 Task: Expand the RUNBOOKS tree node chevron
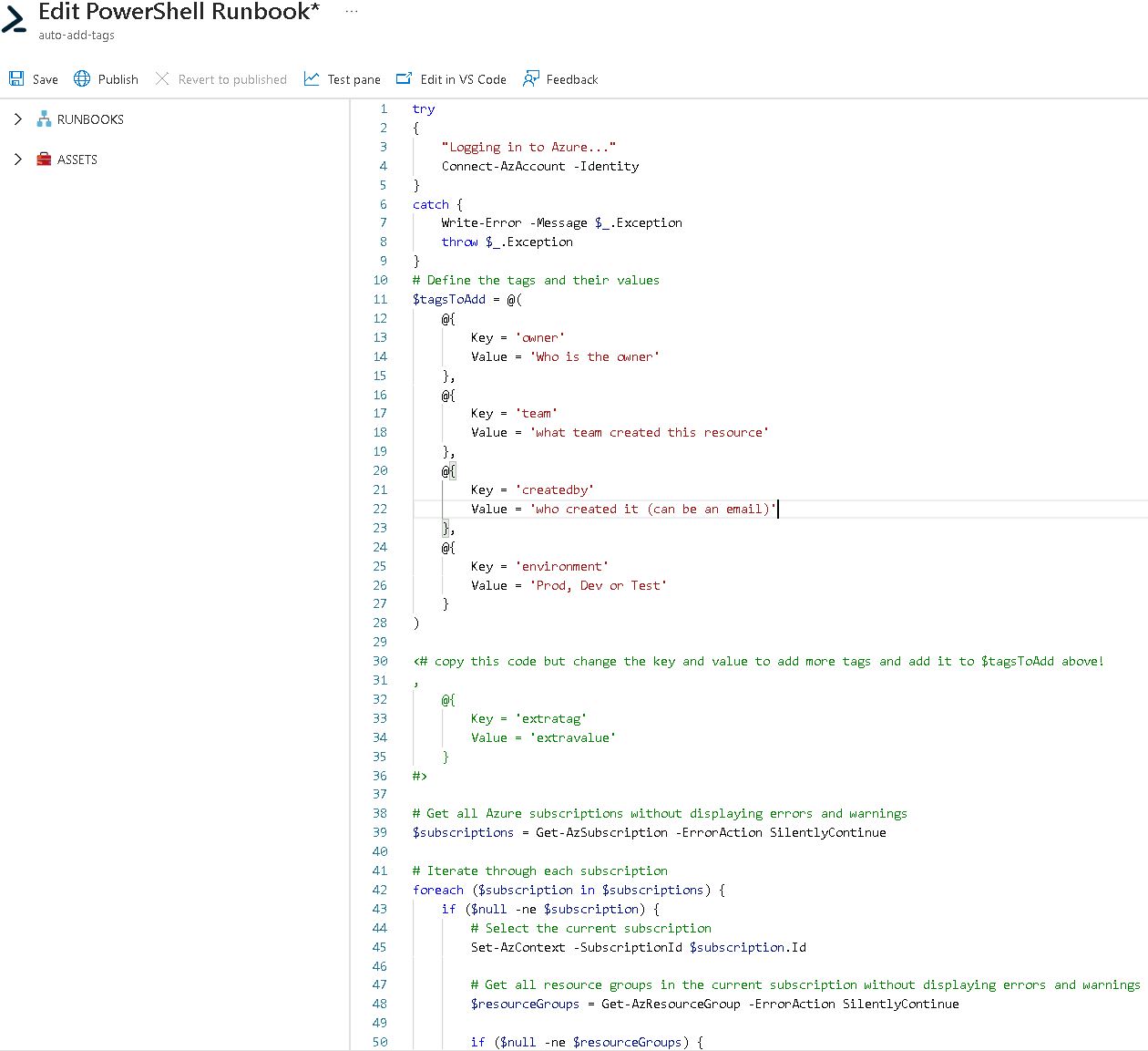[17, 119]
